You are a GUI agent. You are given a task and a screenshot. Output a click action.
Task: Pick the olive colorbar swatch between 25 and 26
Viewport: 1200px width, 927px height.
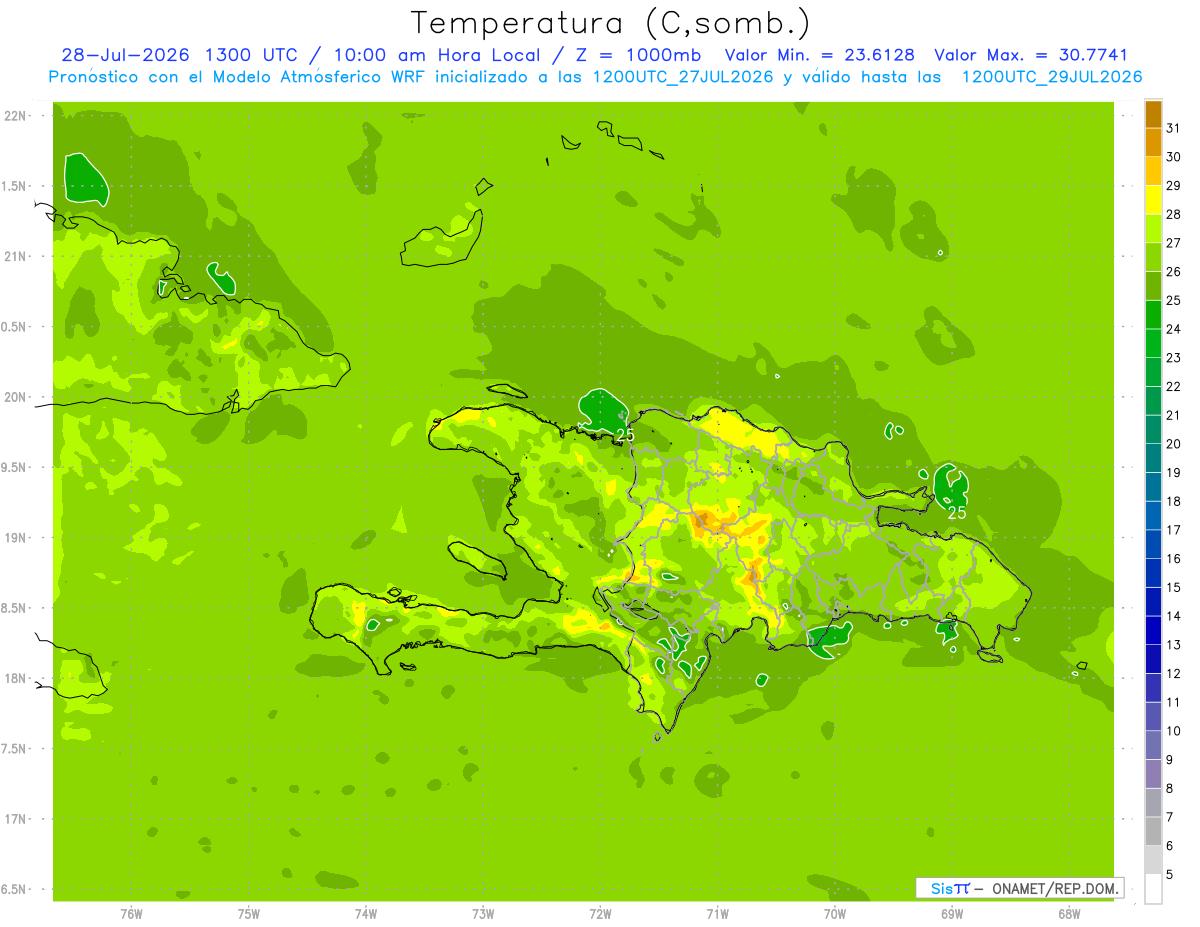click(x=1153, y=286)
